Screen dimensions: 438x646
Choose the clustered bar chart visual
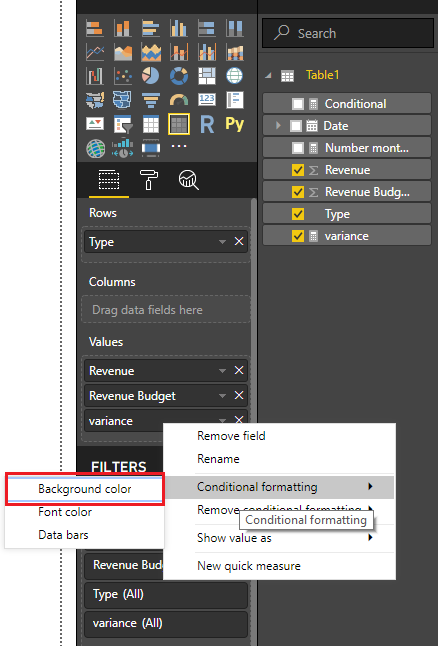151,28
